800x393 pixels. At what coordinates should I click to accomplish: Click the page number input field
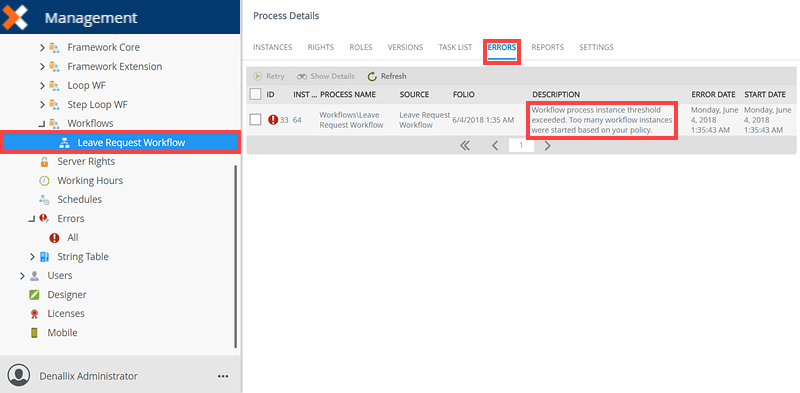click(x=521, y=146)
